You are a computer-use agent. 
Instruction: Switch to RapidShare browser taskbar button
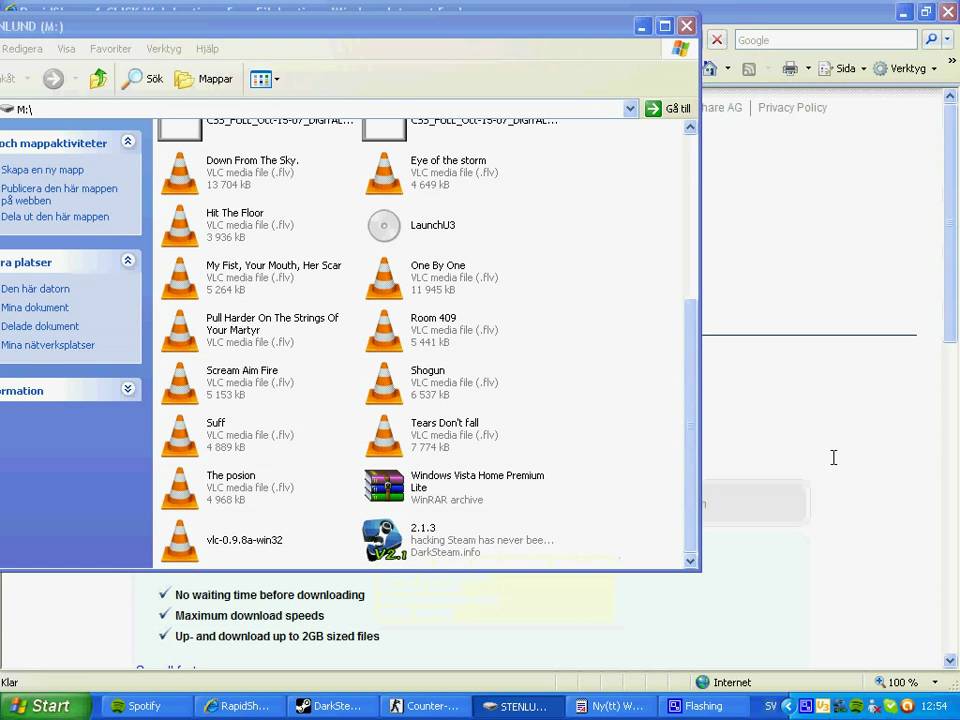click(x=238, y=706)
